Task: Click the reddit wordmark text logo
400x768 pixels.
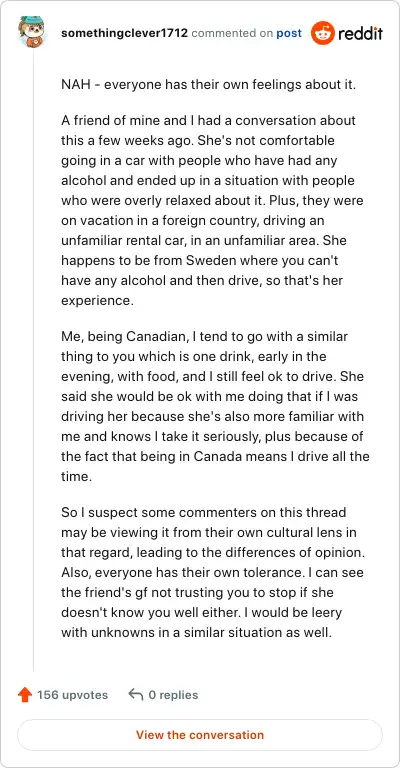Action: tap(360, 33)
